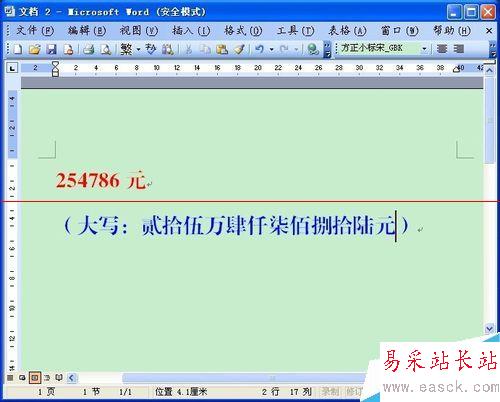
Task: Click the distributed alignment icon
Action: pyautogui.click(x=459, y=49)
